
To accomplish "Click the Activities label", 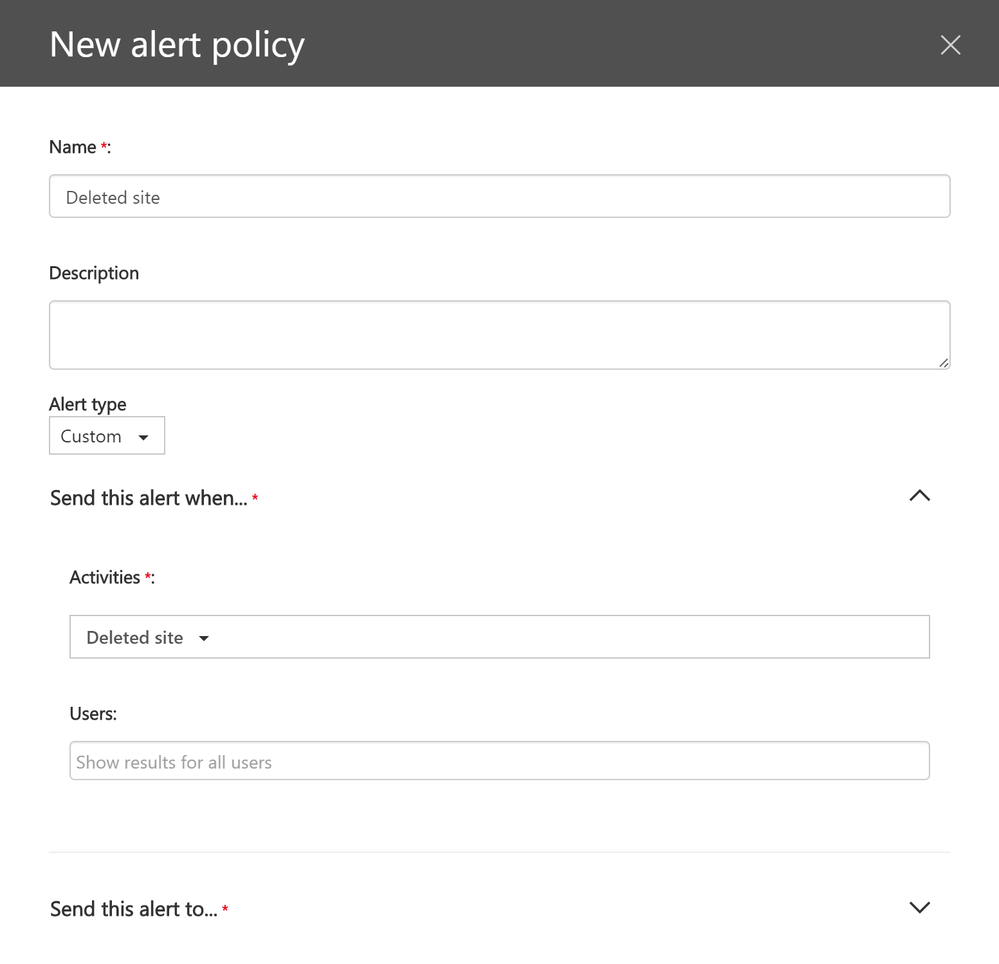I will point(105,577).
